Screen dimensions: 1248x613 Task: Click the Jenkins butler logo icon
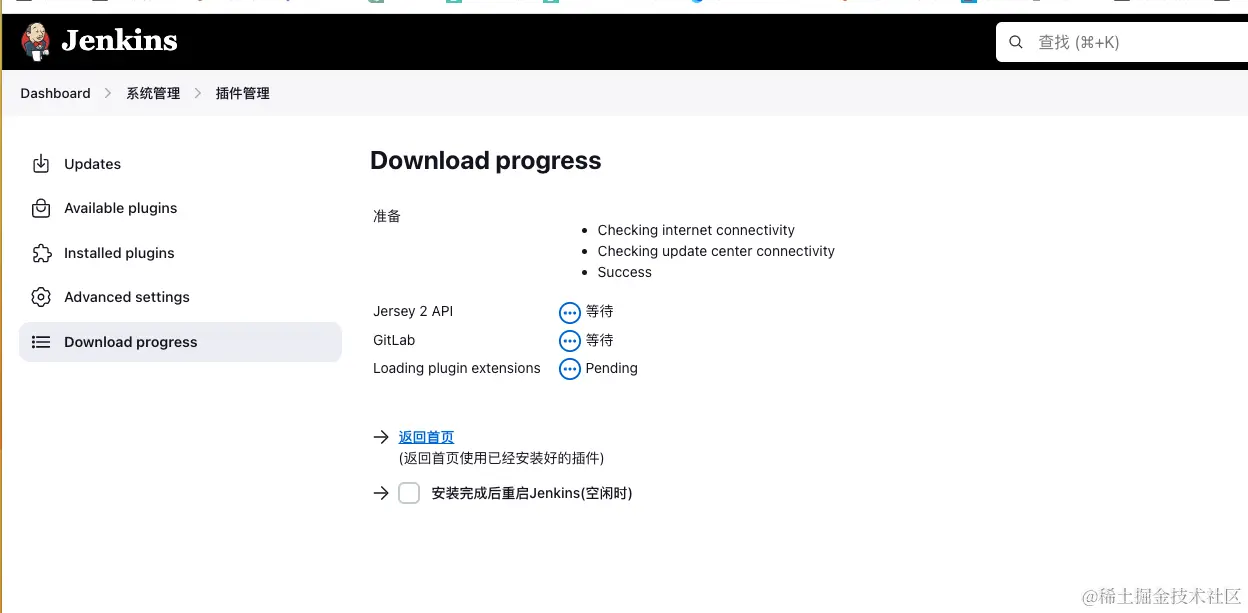[35, 41]
